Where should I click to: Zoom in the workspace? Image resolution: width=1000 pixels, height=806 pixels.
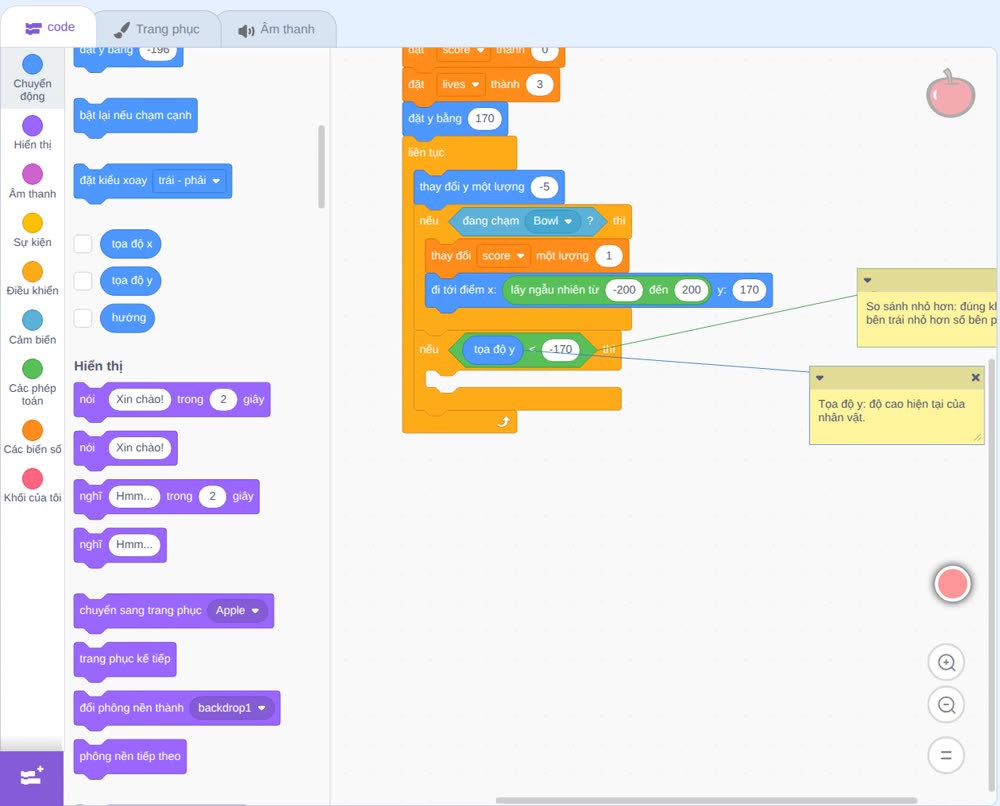point(946,663)
